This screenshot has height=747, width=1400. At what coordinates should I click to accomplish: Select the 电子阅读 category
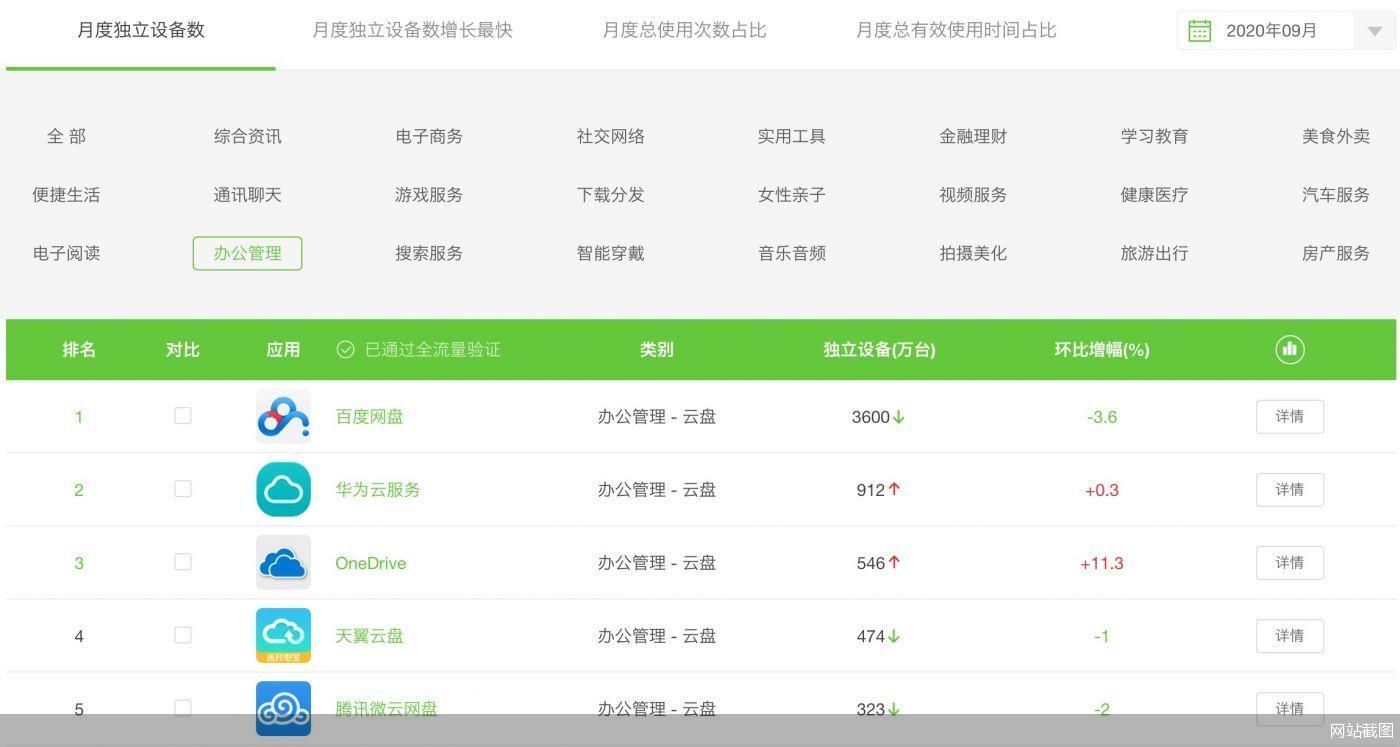point(66,253)
